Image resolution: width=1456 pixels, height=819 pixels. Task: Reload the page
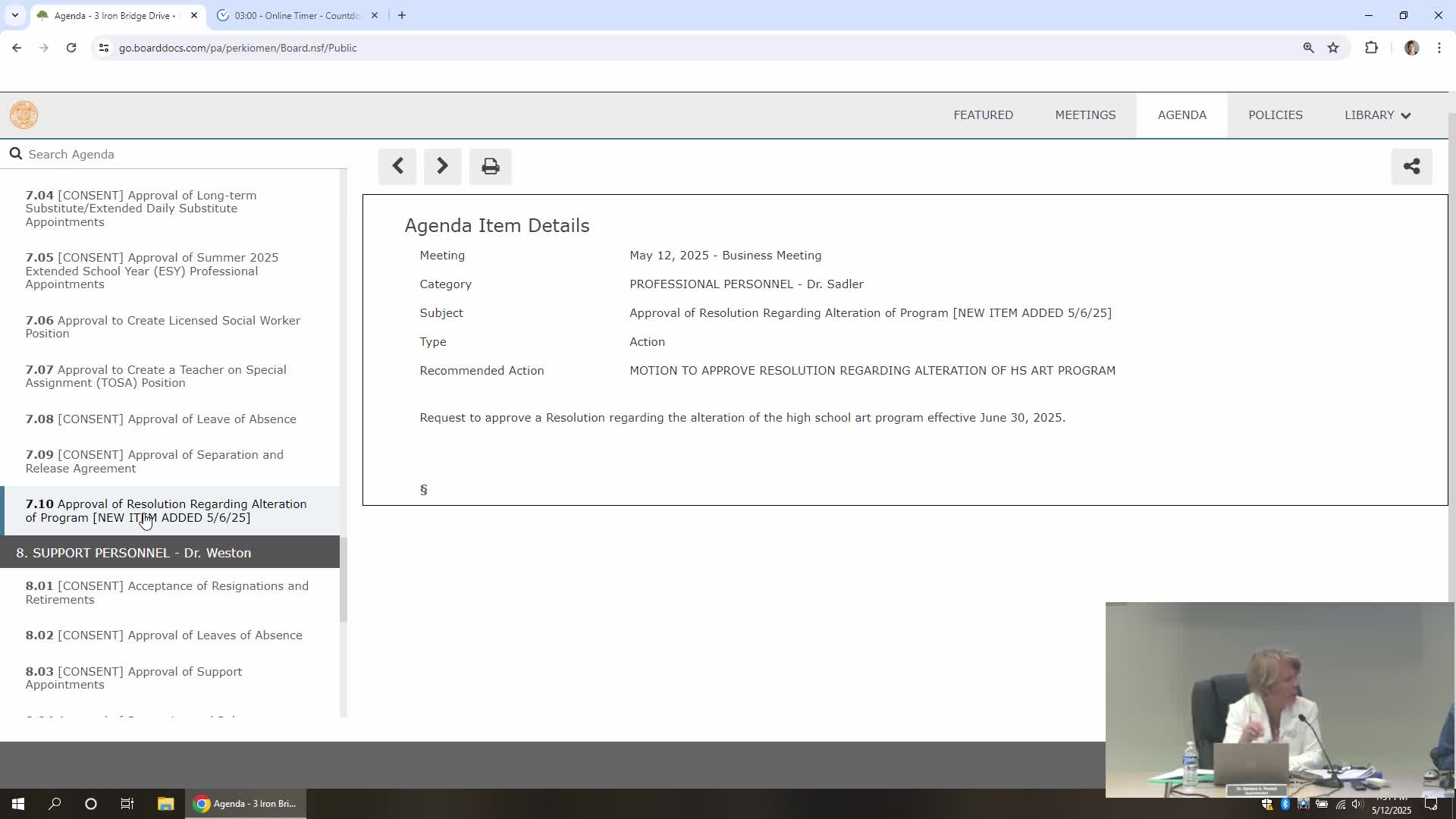click(71, 48)
